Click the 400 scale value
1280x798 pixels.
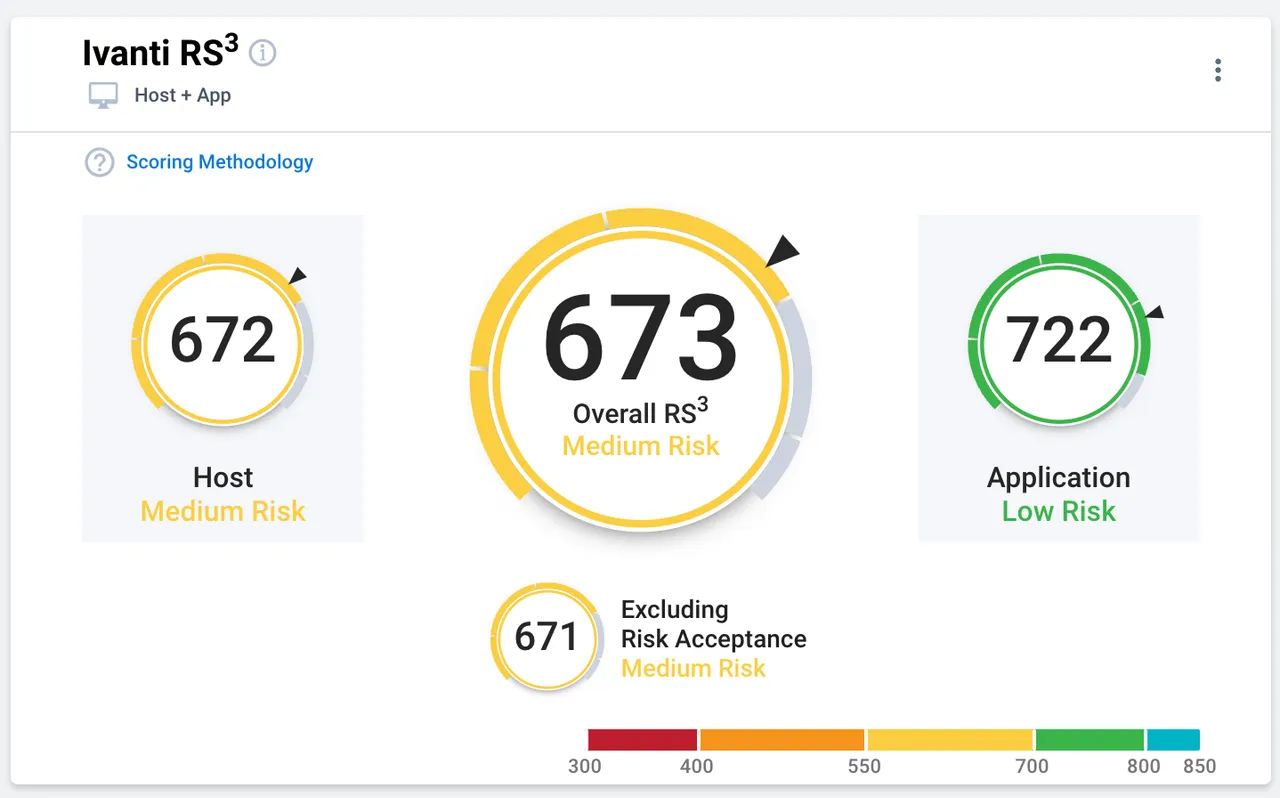[x=697, y=767]
